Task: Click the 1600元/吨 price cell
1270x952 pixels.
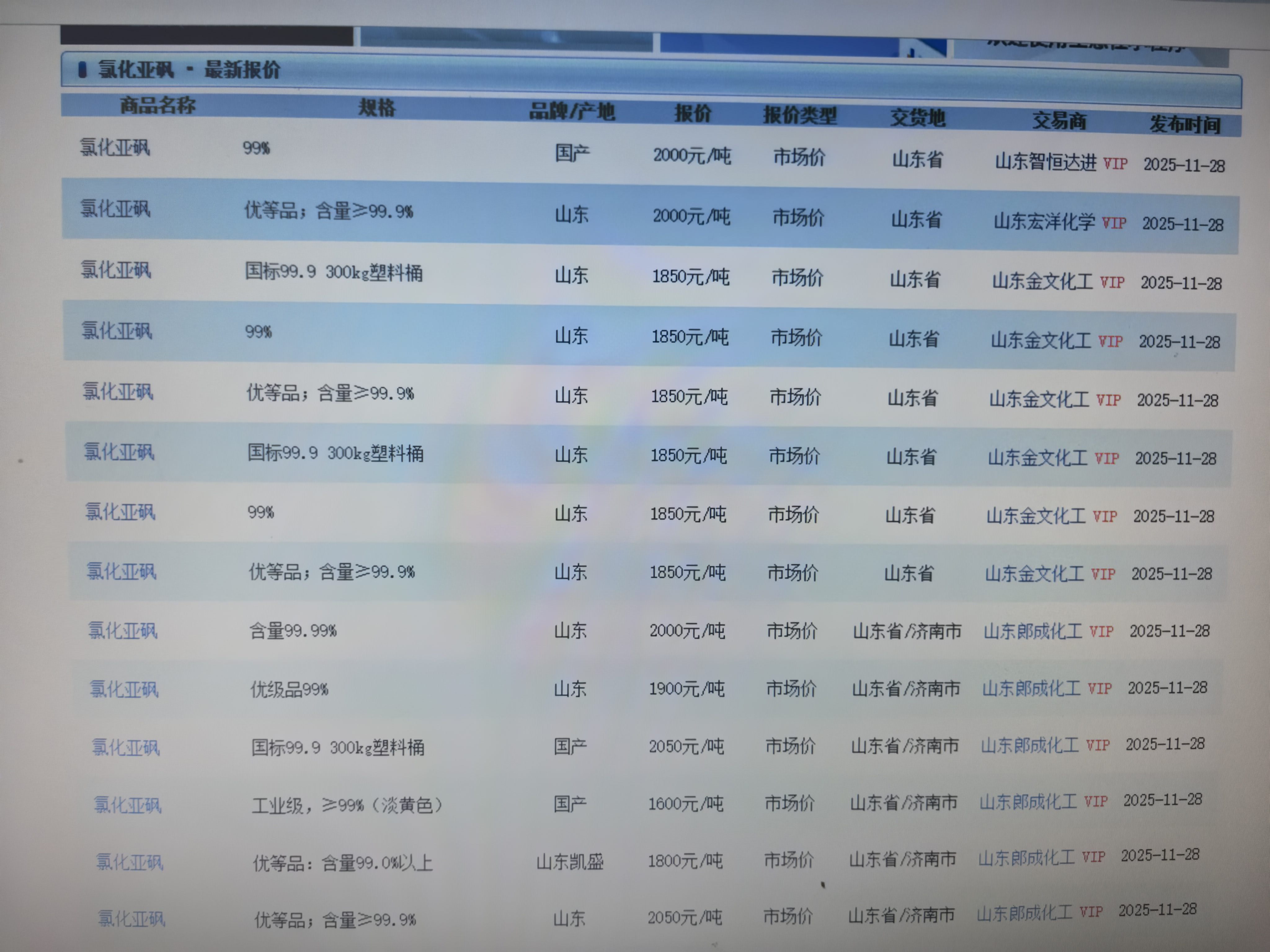Action: pyautogui.click(x=686, y=804)
